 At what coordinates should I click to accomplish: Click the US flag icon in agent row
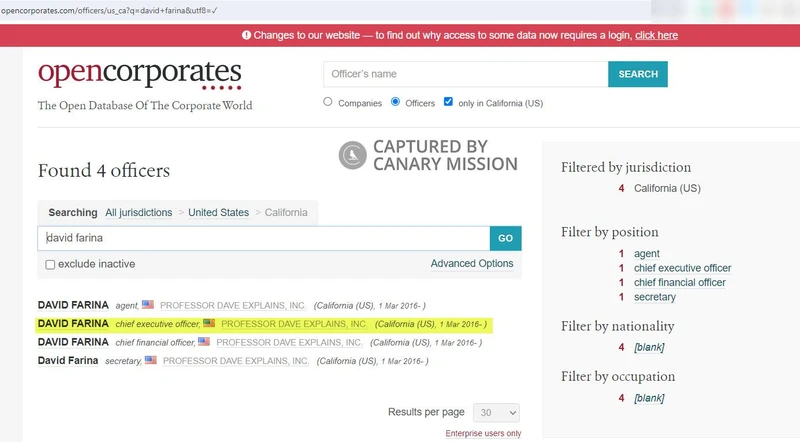[148, 305]
